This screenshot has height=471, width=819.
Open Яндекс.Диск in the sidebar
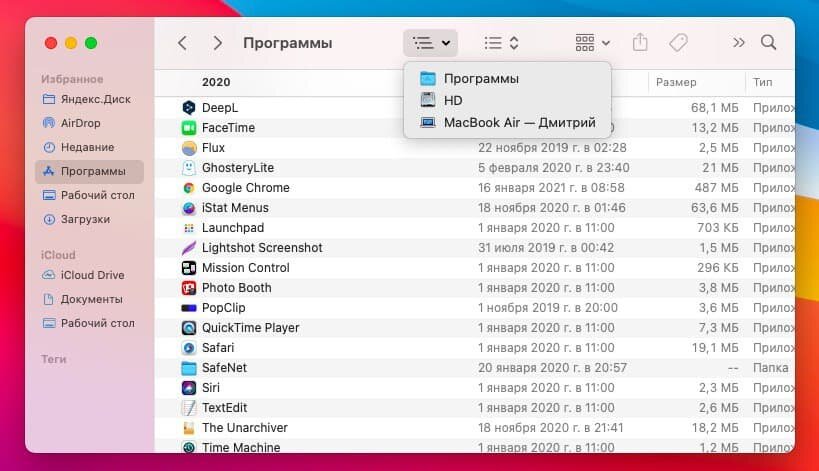coord(89,99)
